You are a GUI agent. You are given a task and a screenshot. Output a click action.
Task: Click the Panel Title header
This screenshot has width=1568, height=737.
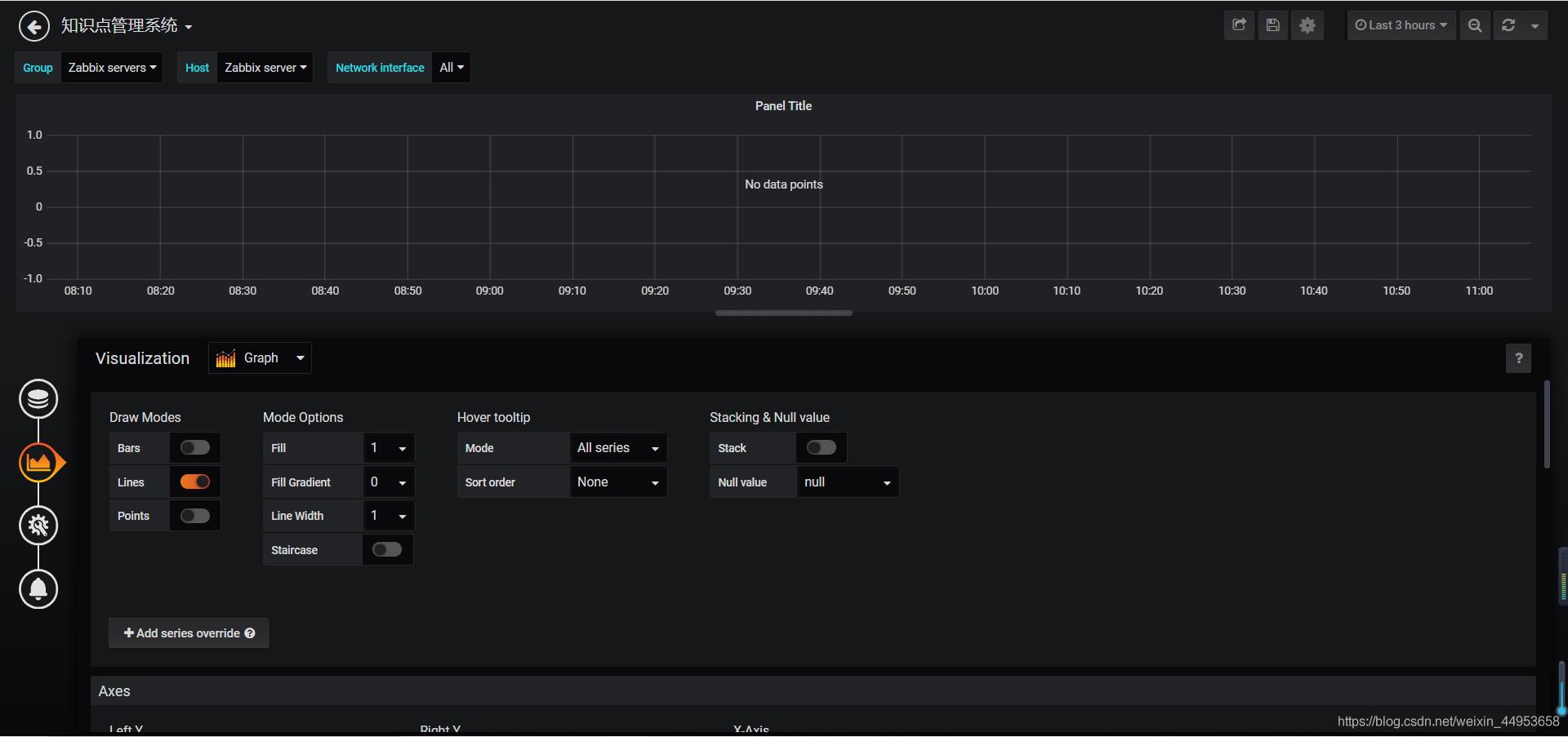[783, 106]
